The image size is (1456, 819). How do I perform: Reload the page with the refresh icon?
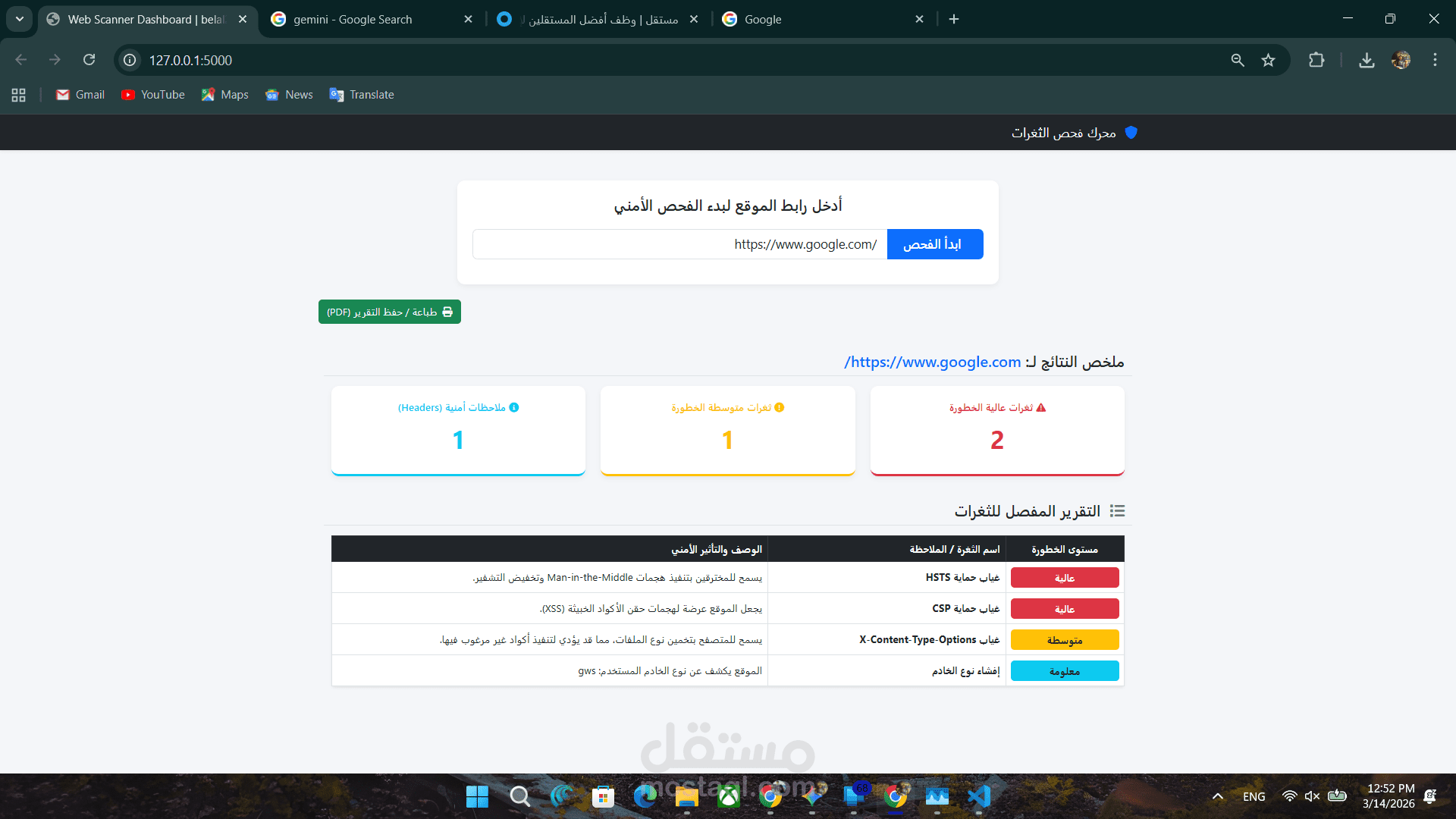(x=89, y=60)
